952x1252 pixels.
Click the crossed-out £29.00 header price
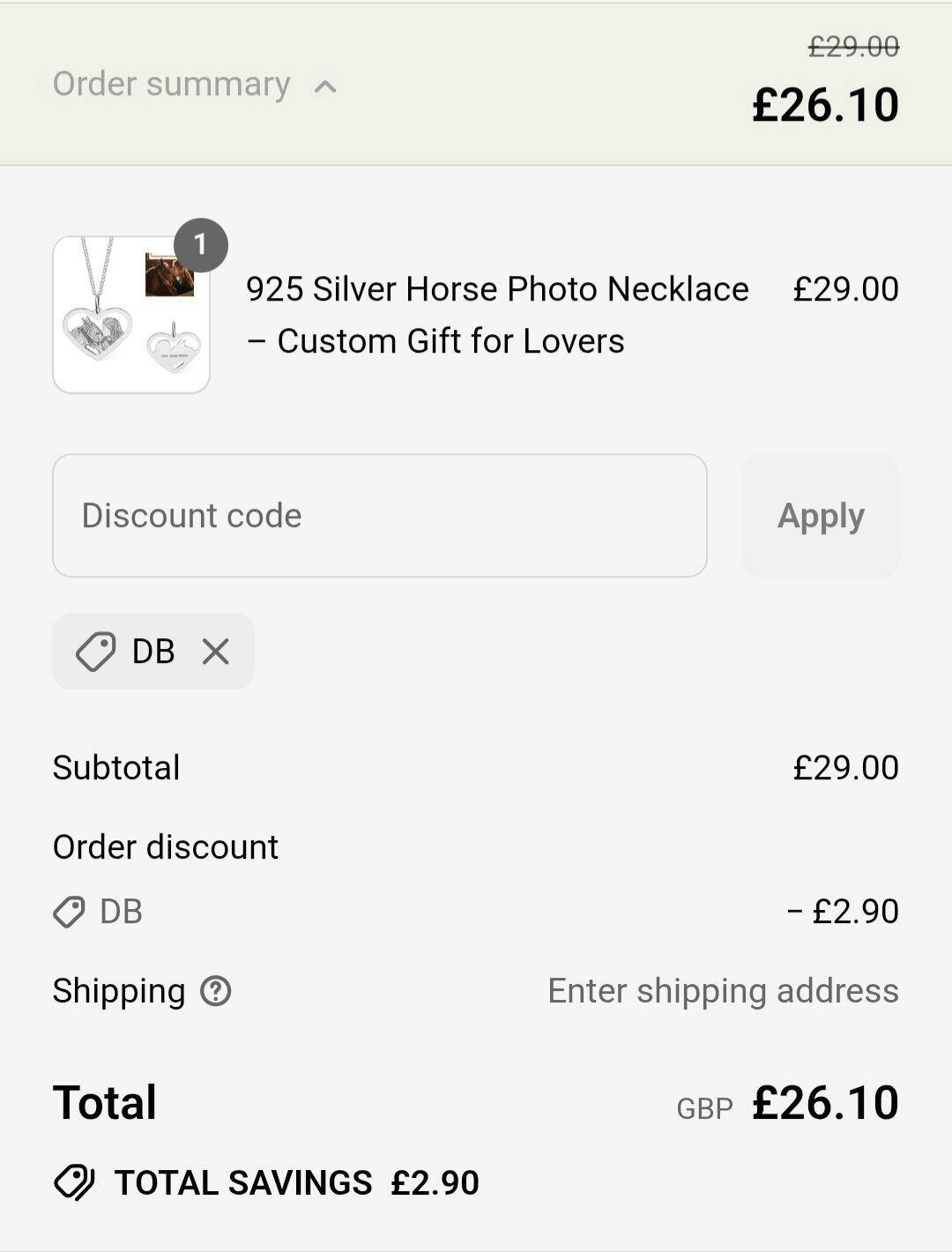click(x=853, y=47)
